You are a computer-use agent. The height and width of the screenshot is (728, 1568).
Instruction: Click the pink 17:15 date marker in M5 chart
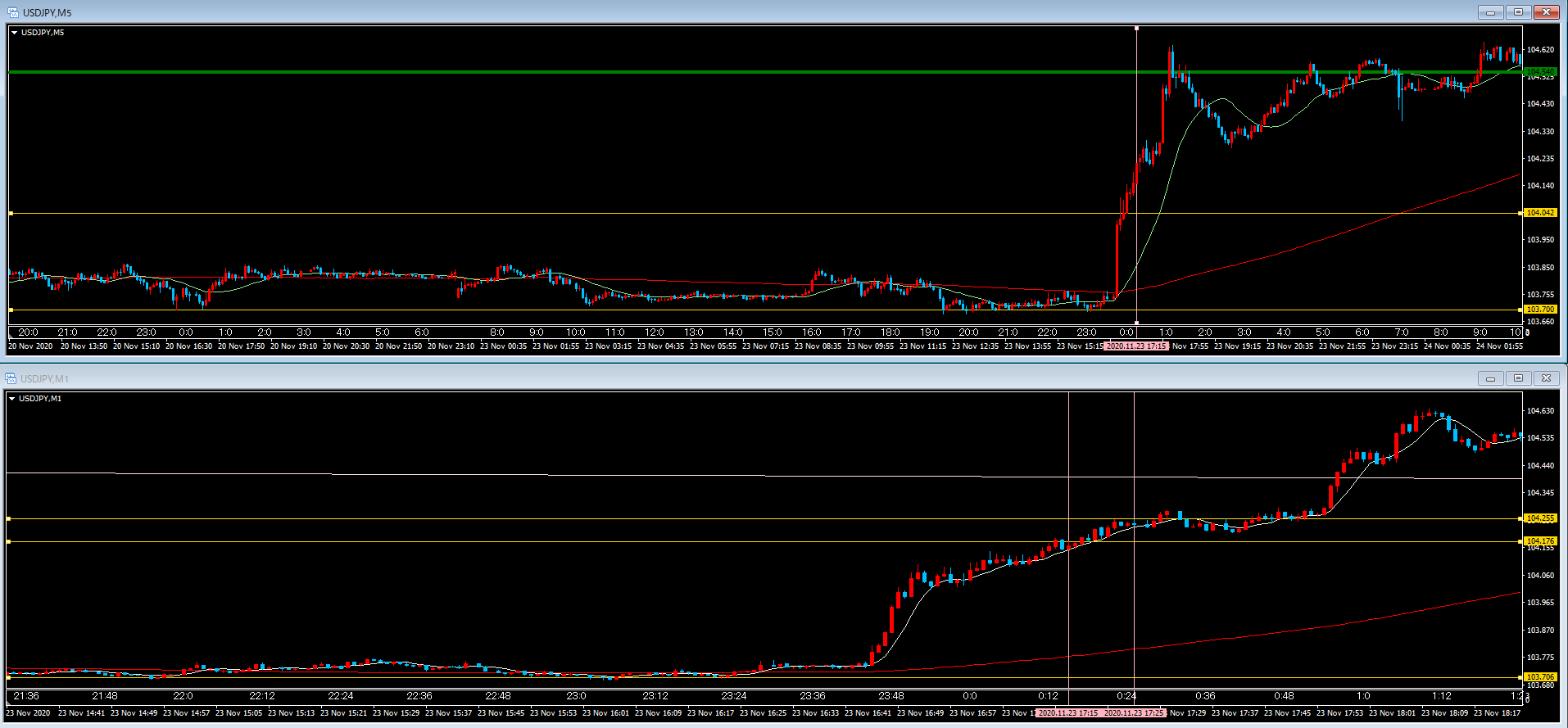click(1135, 346)
